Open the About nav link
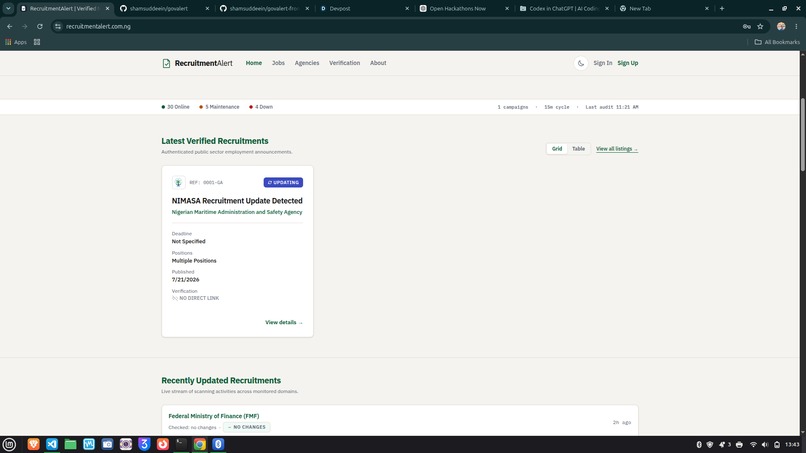 click(x=378, y=63)
